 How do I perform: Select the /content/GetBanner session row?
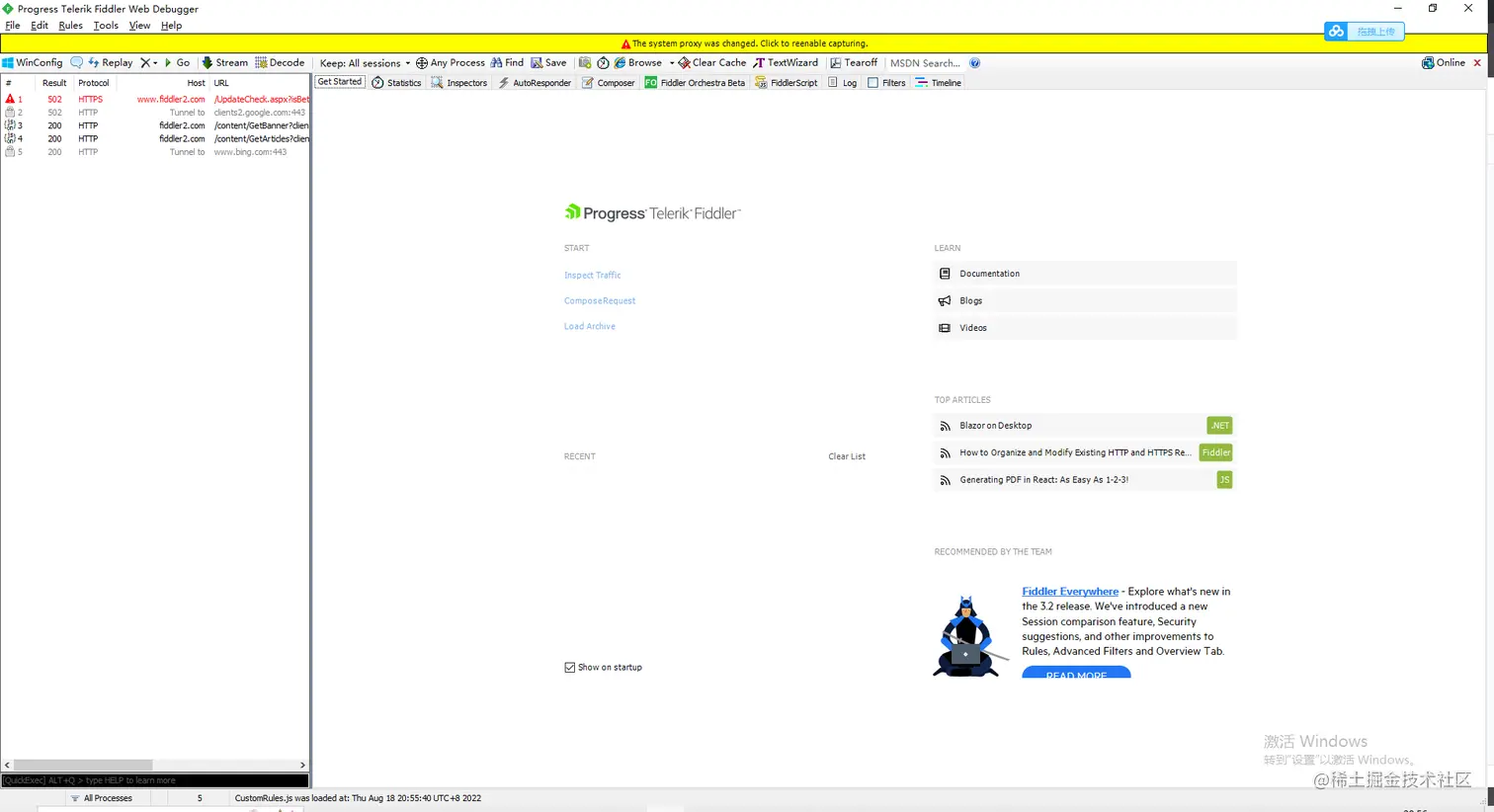pyautogui.click(x=156, y=125)
